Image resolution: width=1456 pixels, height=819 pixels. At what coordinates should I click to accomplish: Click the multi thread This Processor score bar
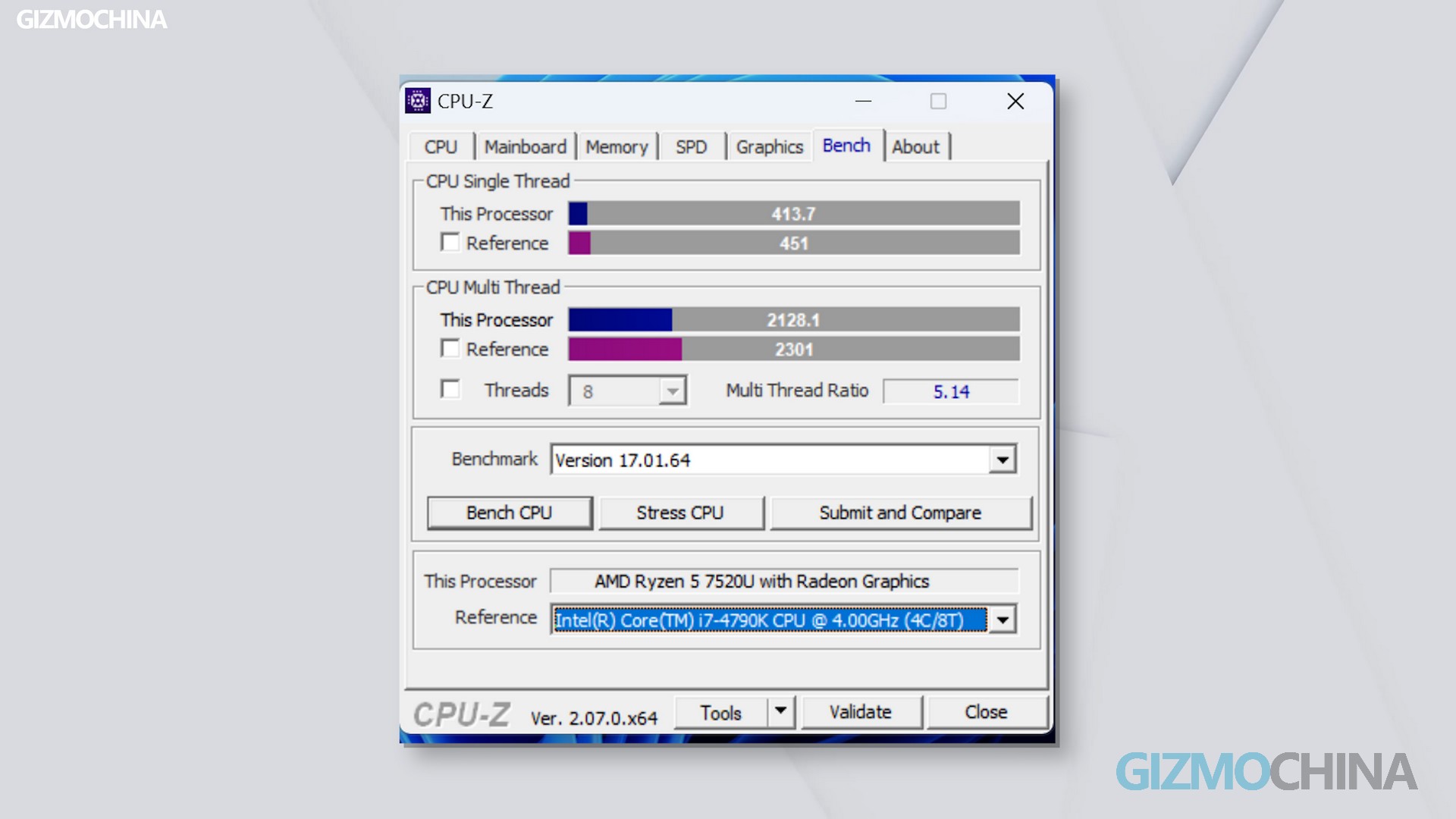(793, 319)
